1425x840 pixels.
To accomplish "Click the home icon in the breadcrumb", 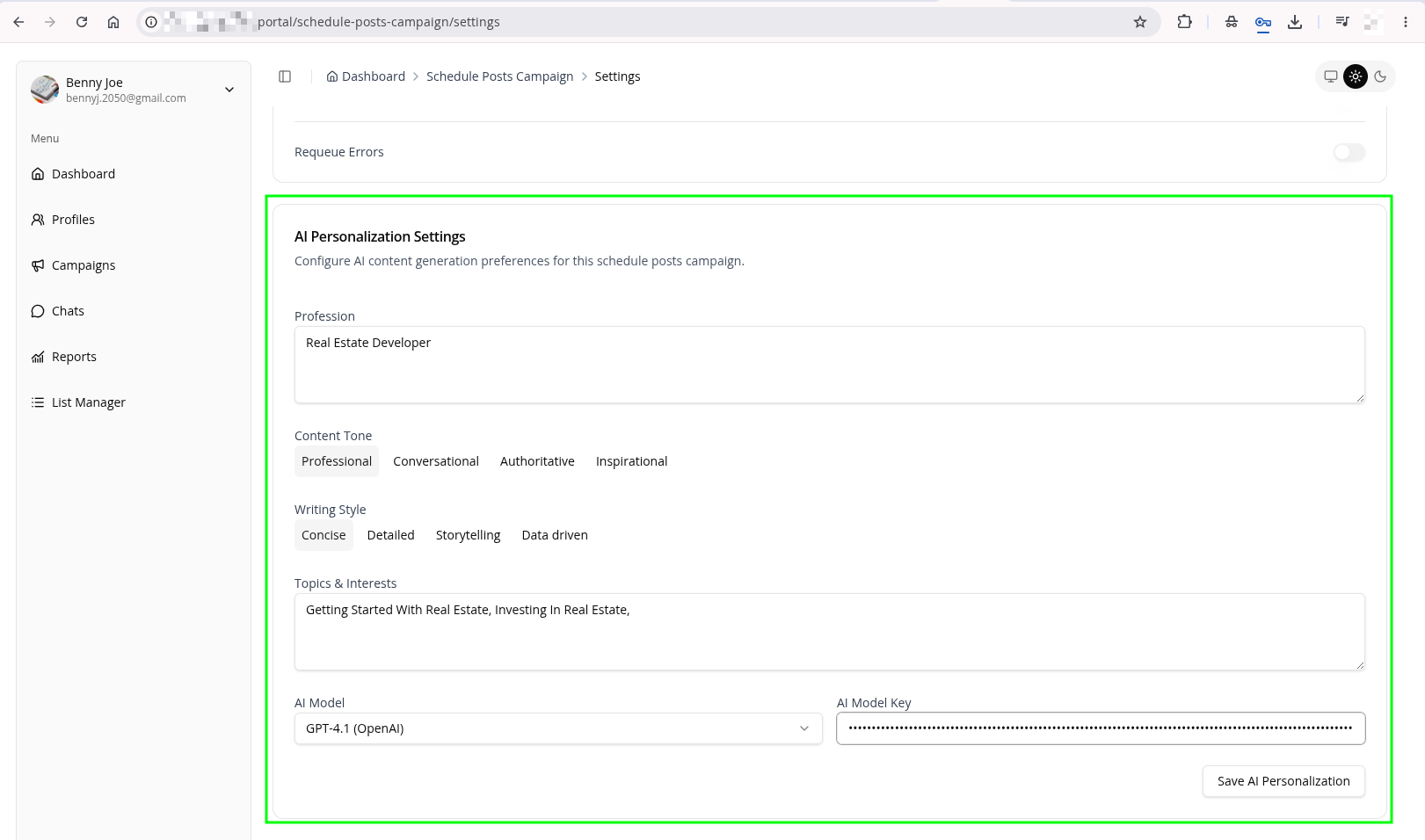I will point(332,76).
